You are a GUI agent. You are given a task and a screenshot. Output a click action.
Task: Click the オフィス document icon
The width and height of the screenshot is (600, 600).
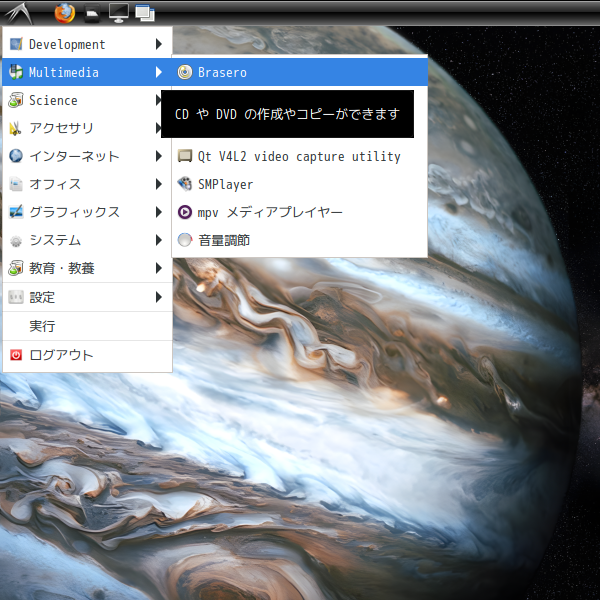(16, 184)
